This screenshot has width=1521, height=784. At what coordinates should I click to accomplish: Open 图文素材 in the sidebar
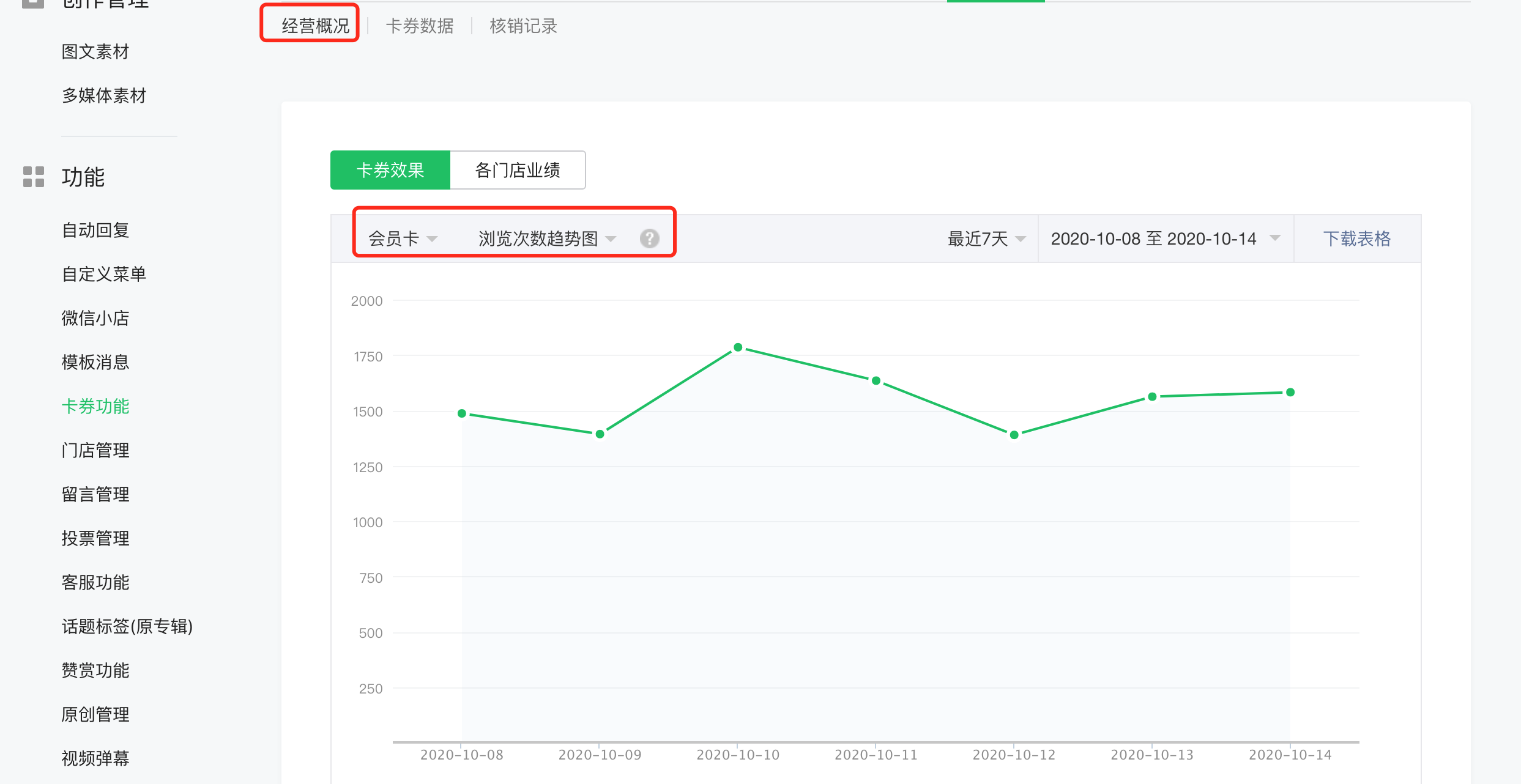tap(95, 52)
